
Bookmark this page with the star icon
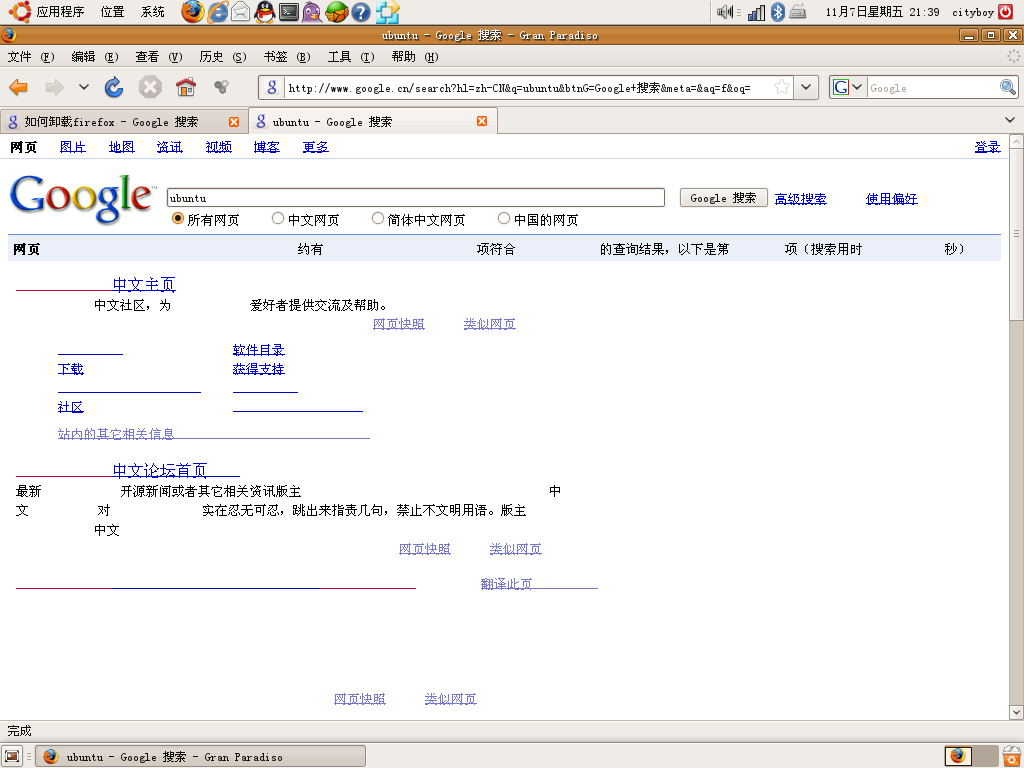point(782,87)
